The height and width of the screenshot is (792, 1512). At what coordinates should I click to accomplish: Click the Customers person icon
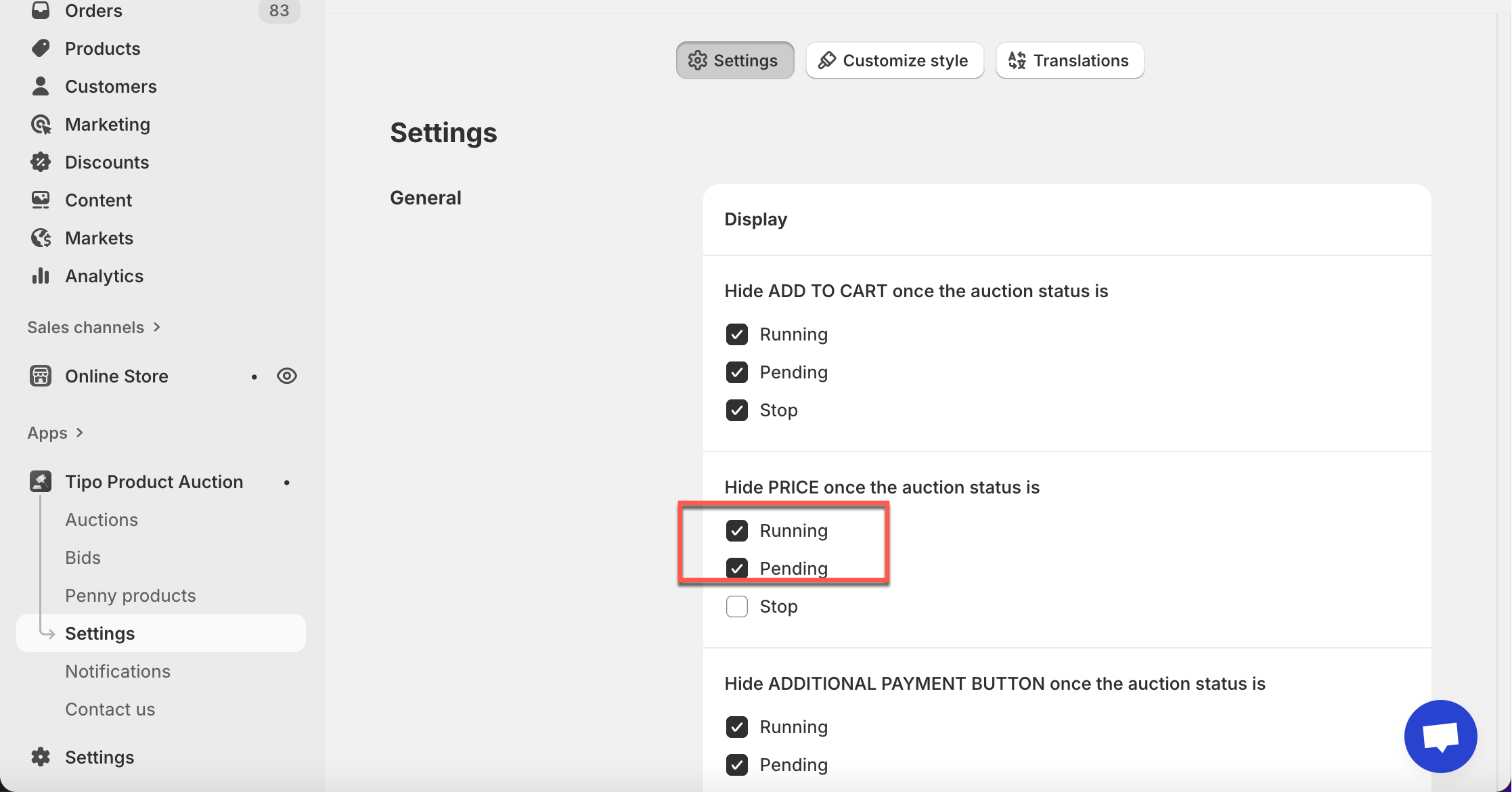coord(41,86)
